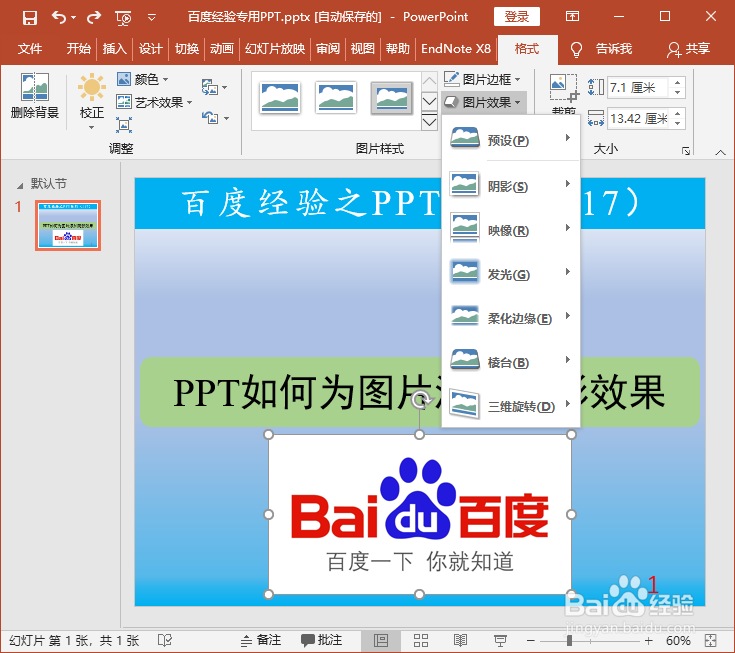This screenshot has width=735, height=653.
Task: Expand the picture styles gallery more button
Action: pyautogui.click(x=429, y=123)
